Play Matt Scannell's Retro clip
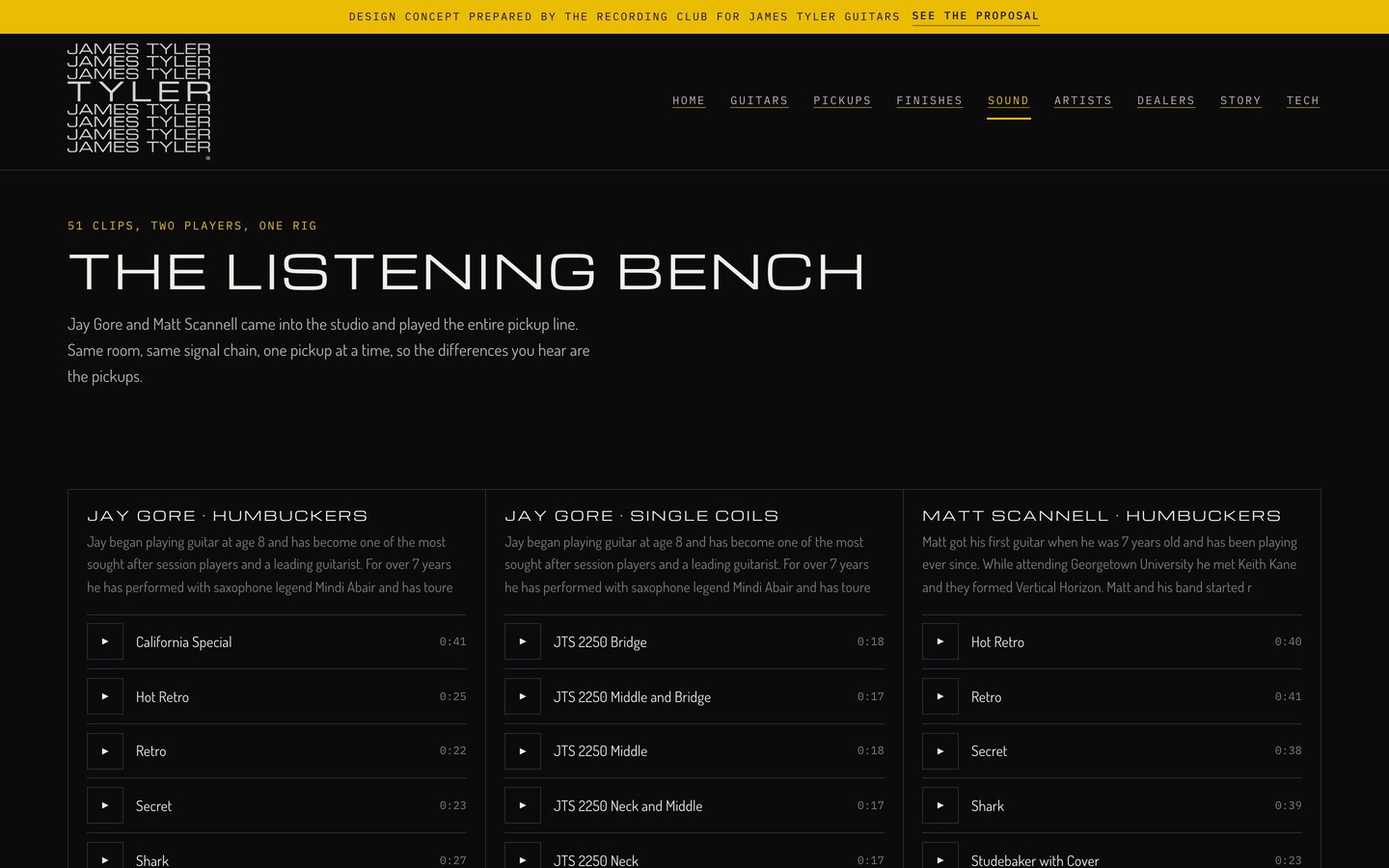This screenshot has height=868, width=1389. coord(940,696)
